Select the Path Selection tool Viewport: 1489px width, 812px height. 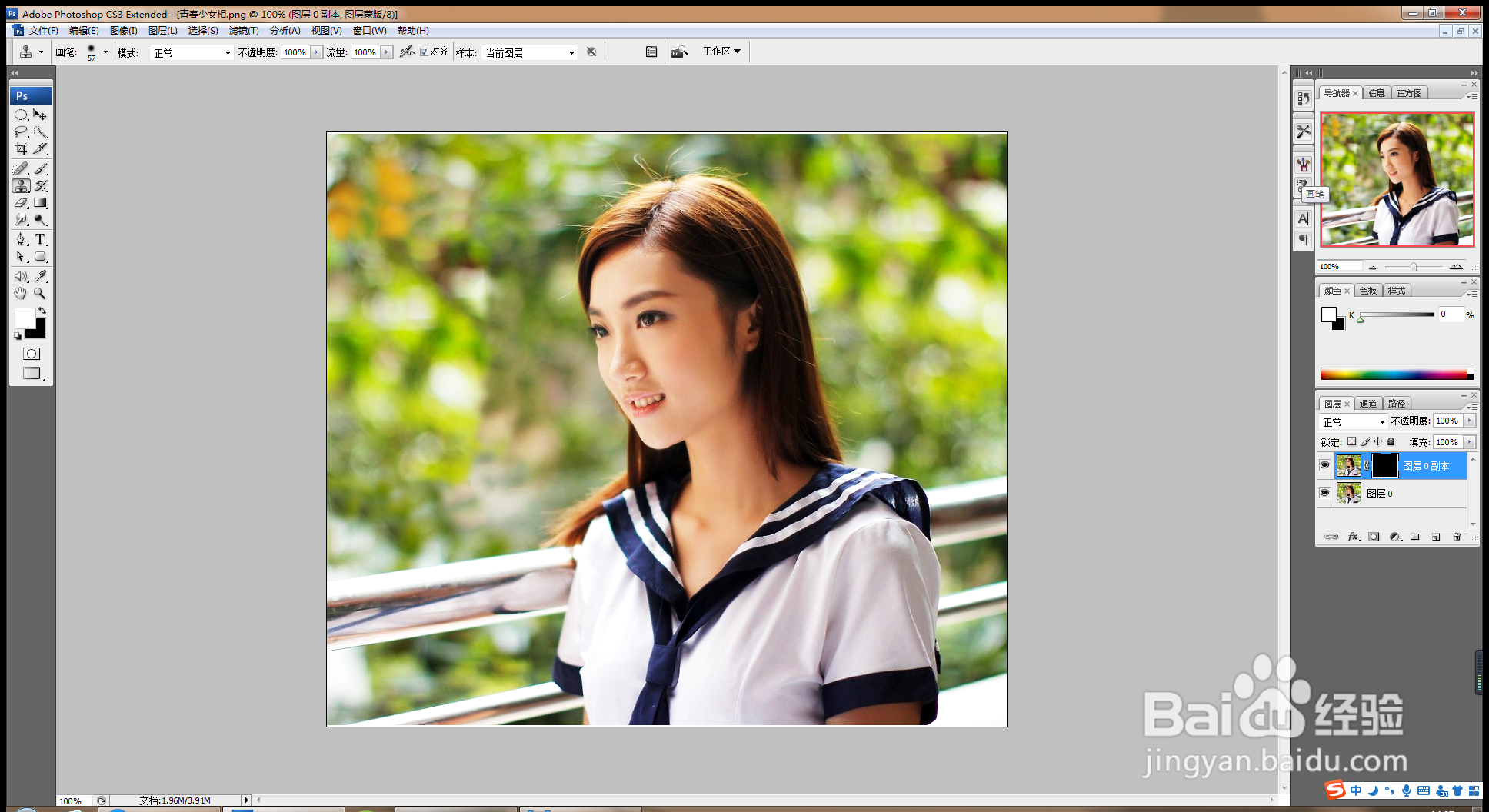coord(21,257)
